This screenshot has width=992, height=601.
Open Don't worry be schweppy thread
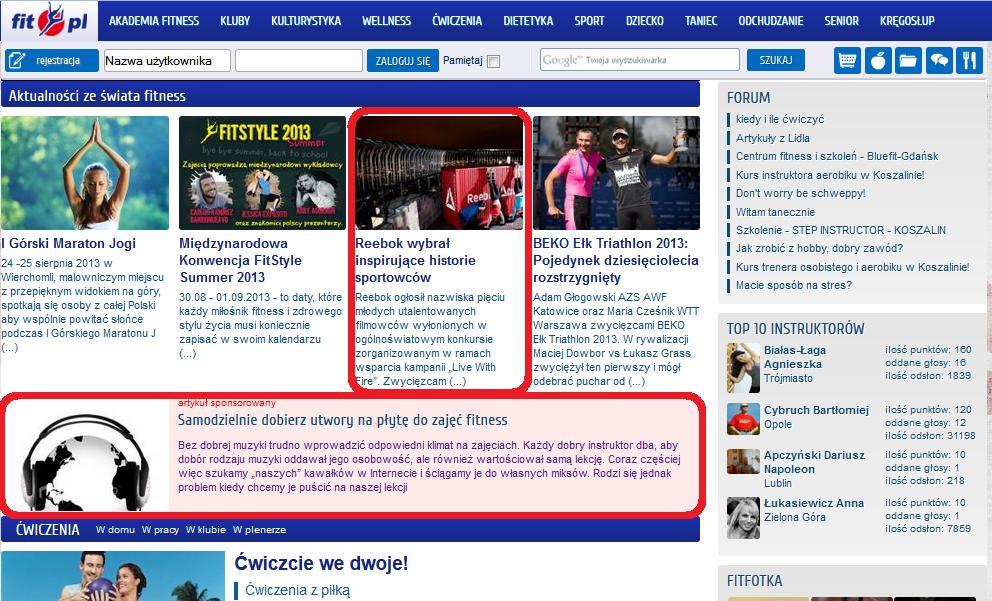[800, 193]
